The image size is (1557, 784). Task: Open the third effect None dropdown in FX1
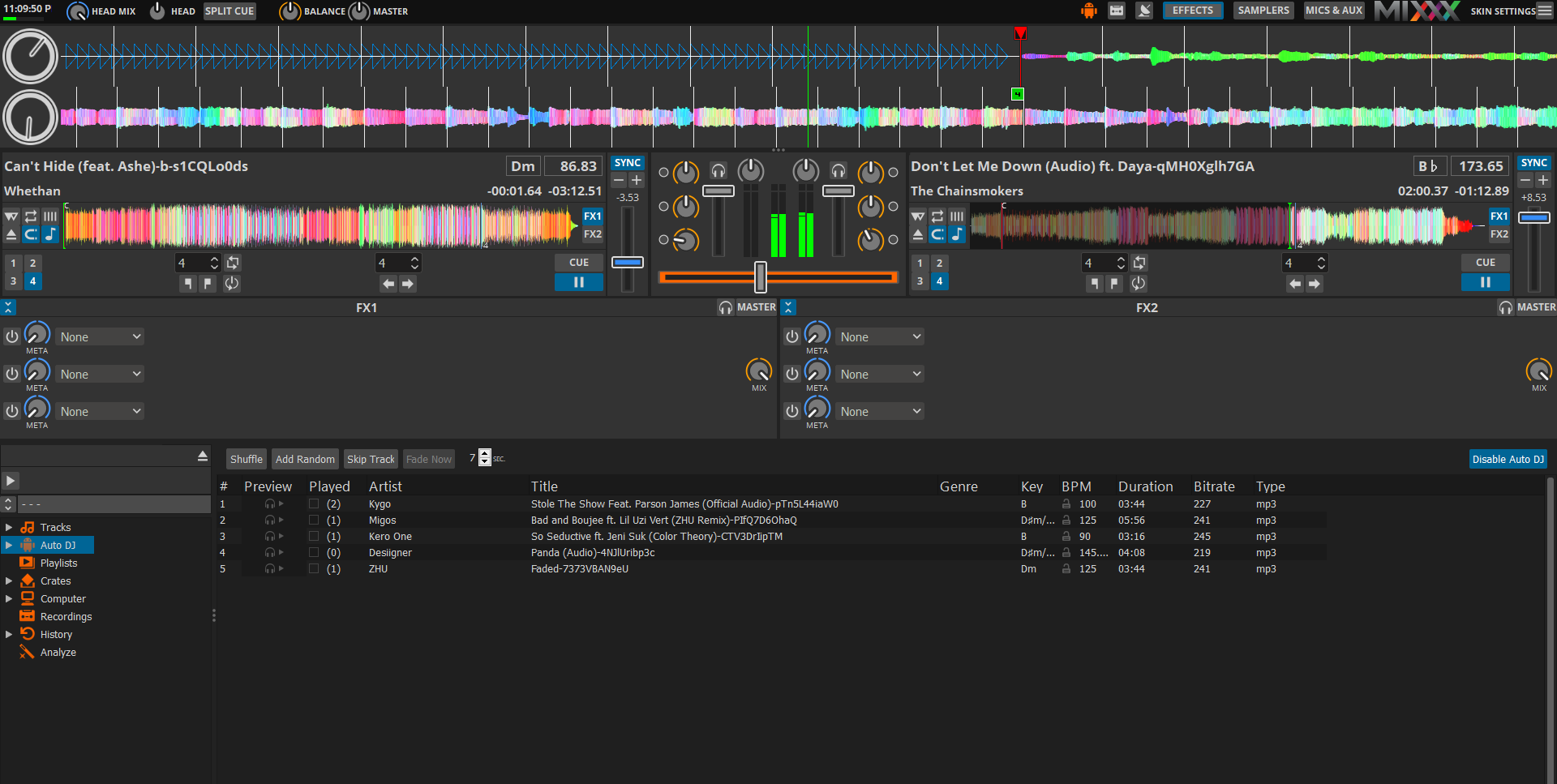(100, 411)
